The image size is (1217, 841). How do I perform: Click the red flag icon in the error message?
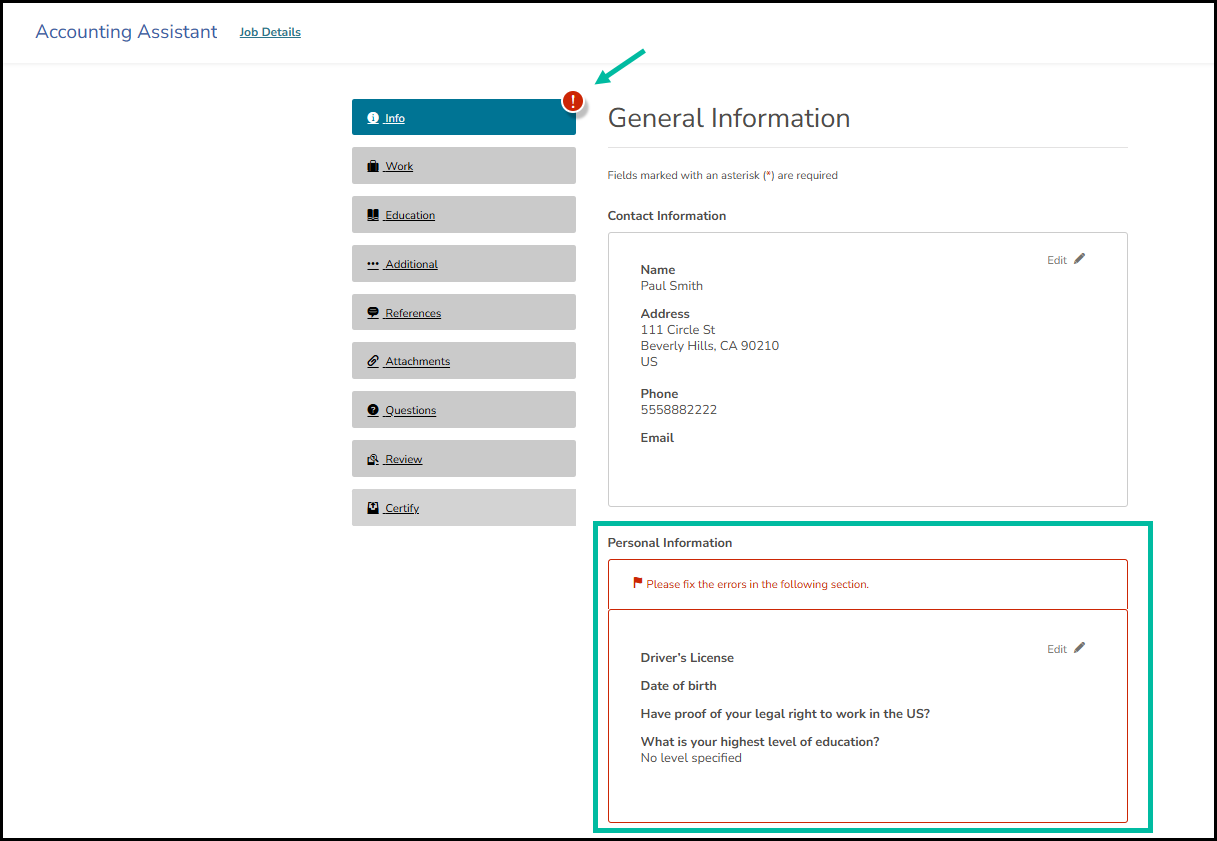638,584
